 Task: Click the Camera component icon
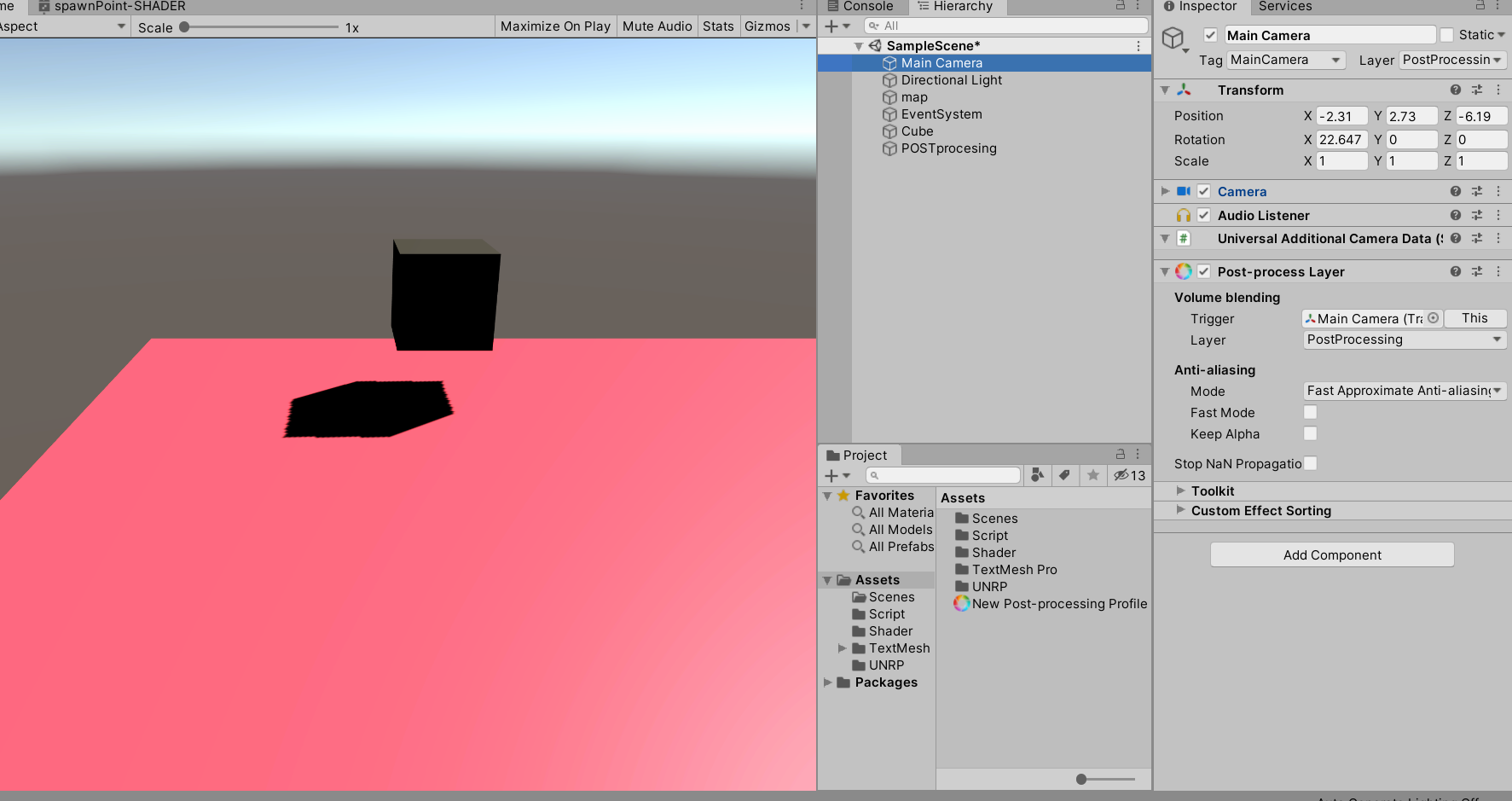coord(1184,191)
